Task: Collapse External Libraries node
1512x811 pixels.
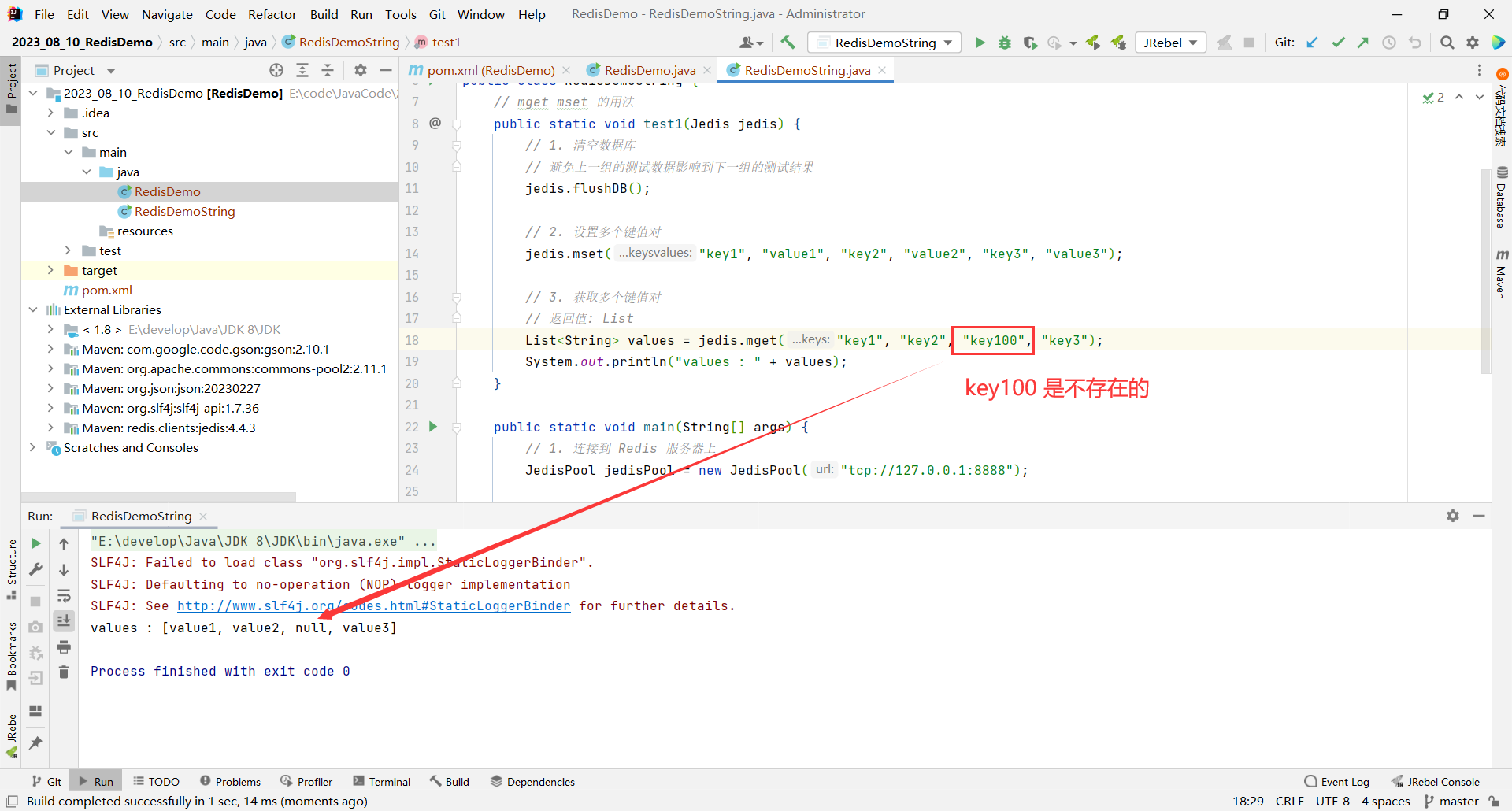Action: coord(32,309)
